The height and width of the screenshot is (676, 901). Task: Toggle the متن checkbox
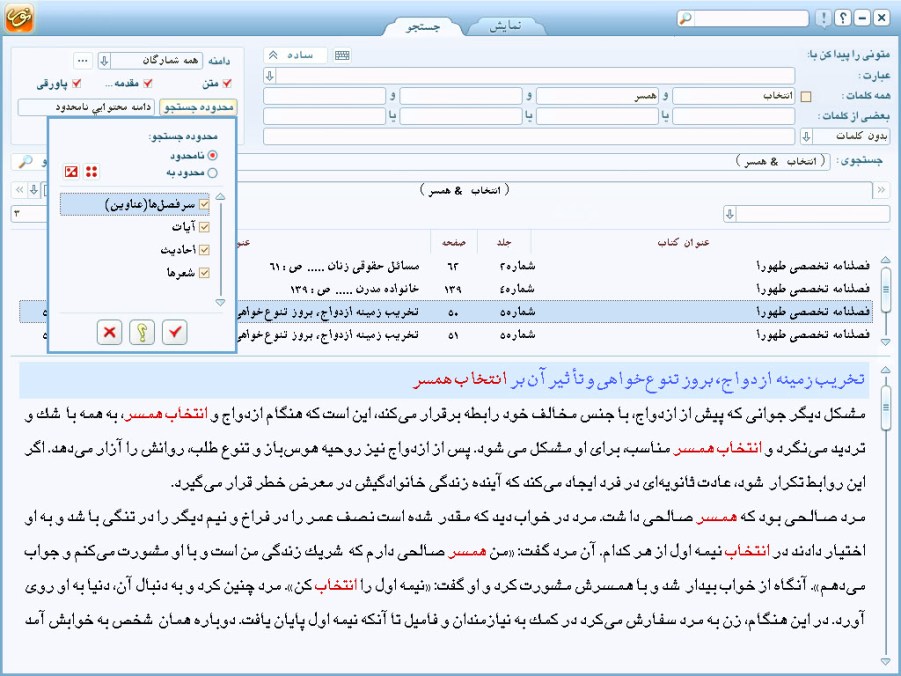pos(227,83)
